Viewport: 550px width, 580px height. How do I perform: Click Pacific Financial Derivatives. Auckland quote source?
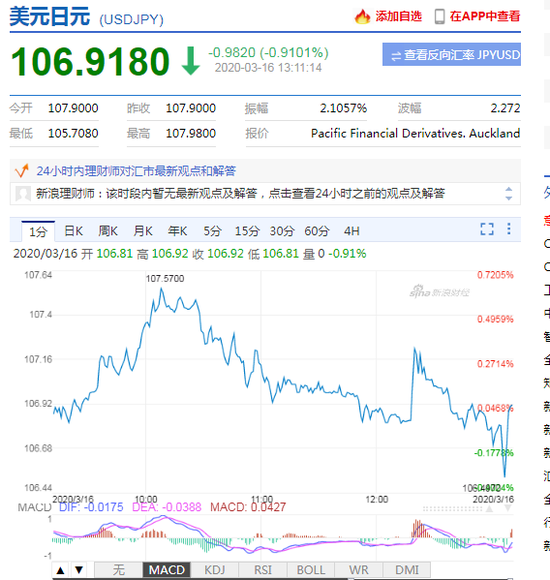[415, 133]
